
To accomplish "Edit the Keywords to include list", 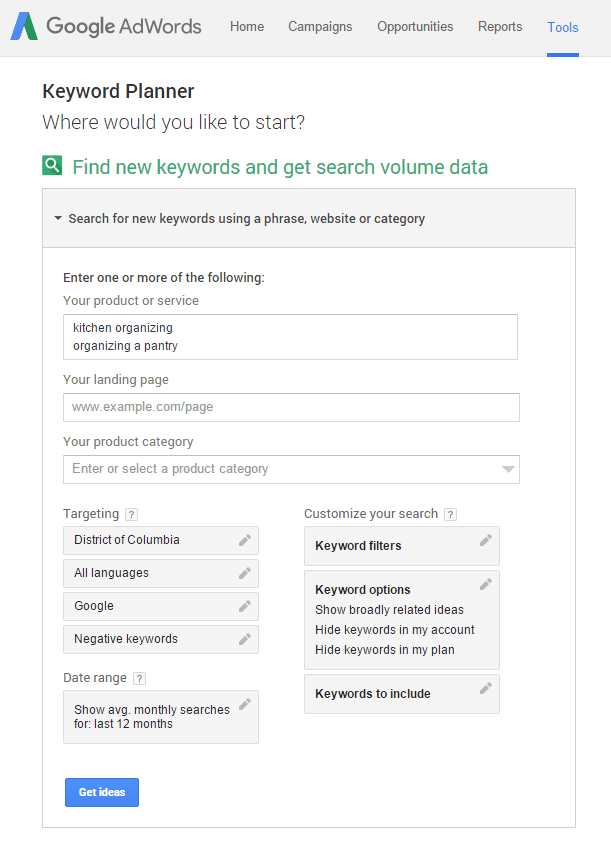I will pos(486,687).
